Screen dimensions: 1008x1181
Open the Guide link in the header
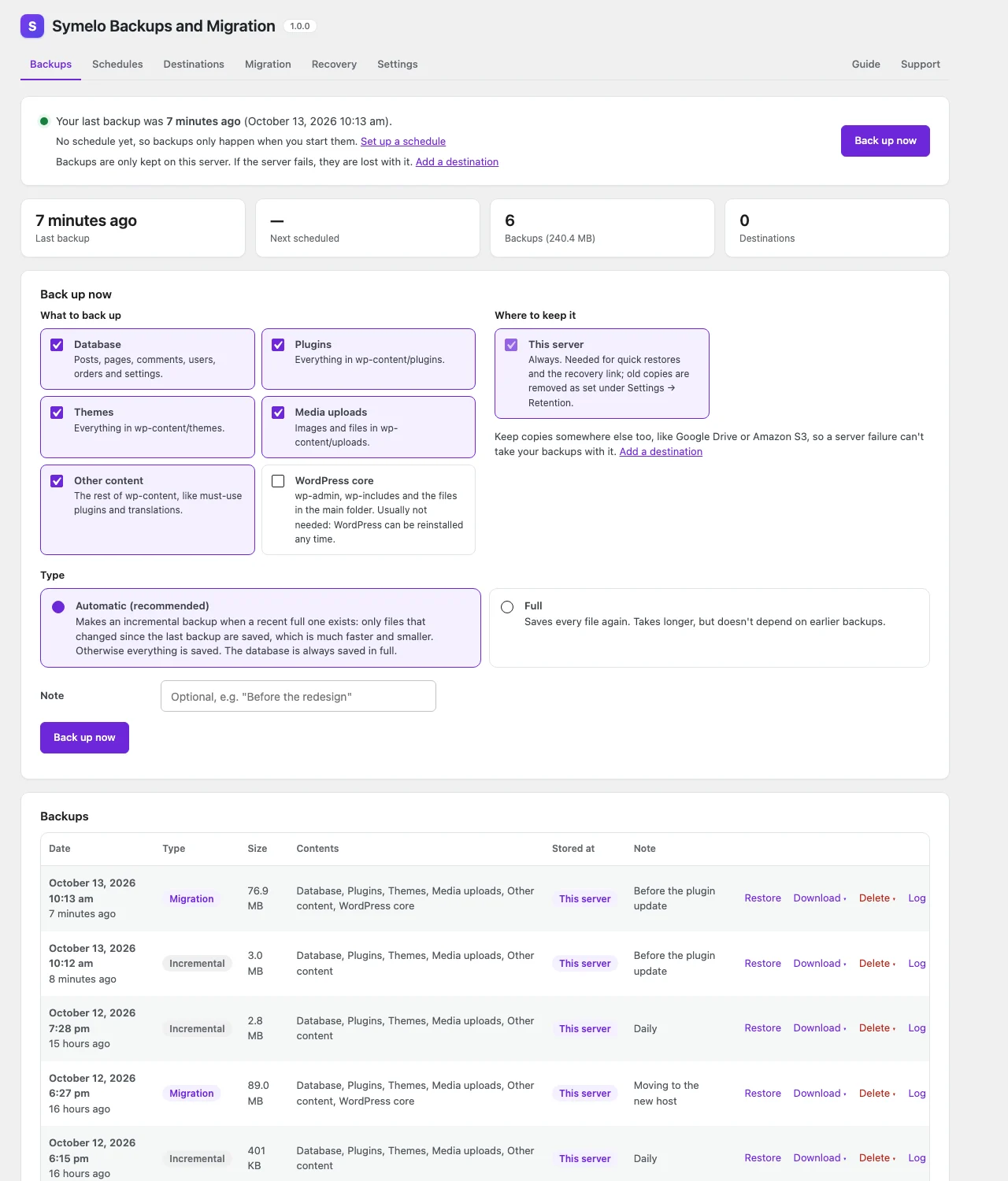tap(865, 65)
